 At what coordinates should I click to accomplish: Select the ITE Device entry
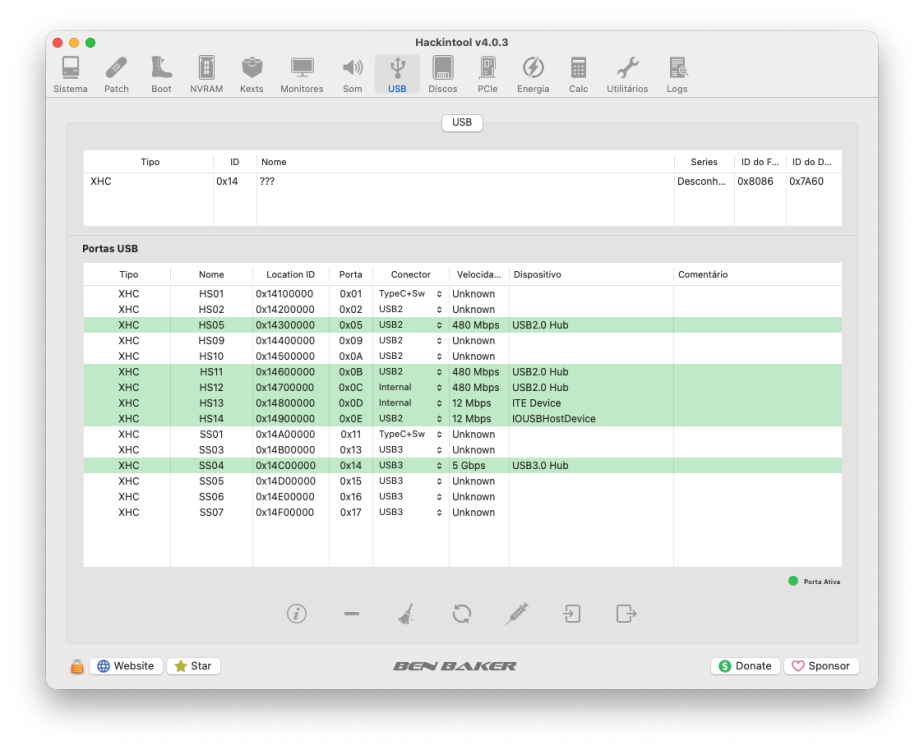point(536,403)
